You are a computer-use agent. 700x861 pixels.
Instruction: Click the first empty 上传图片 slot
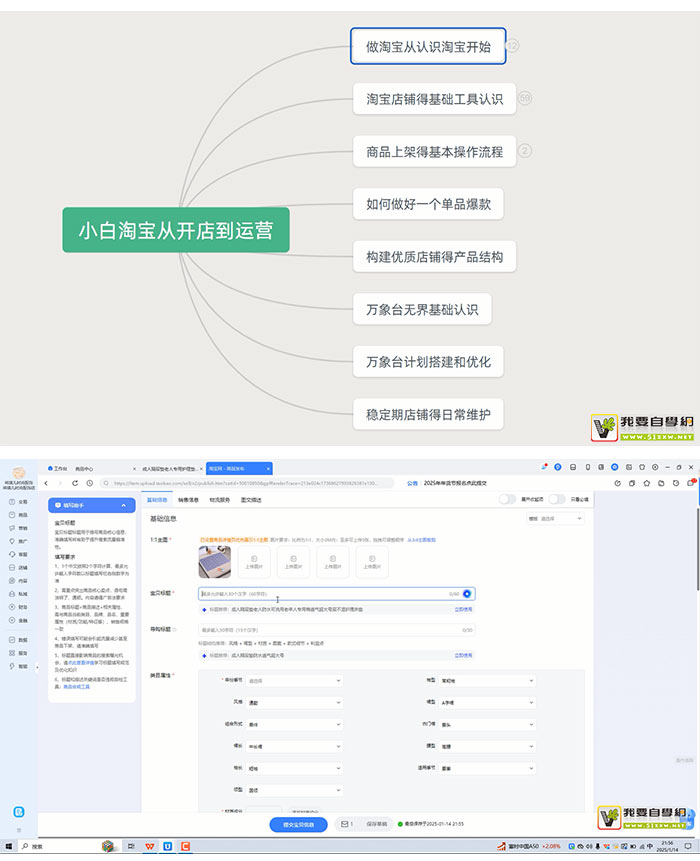pos(254,562)
